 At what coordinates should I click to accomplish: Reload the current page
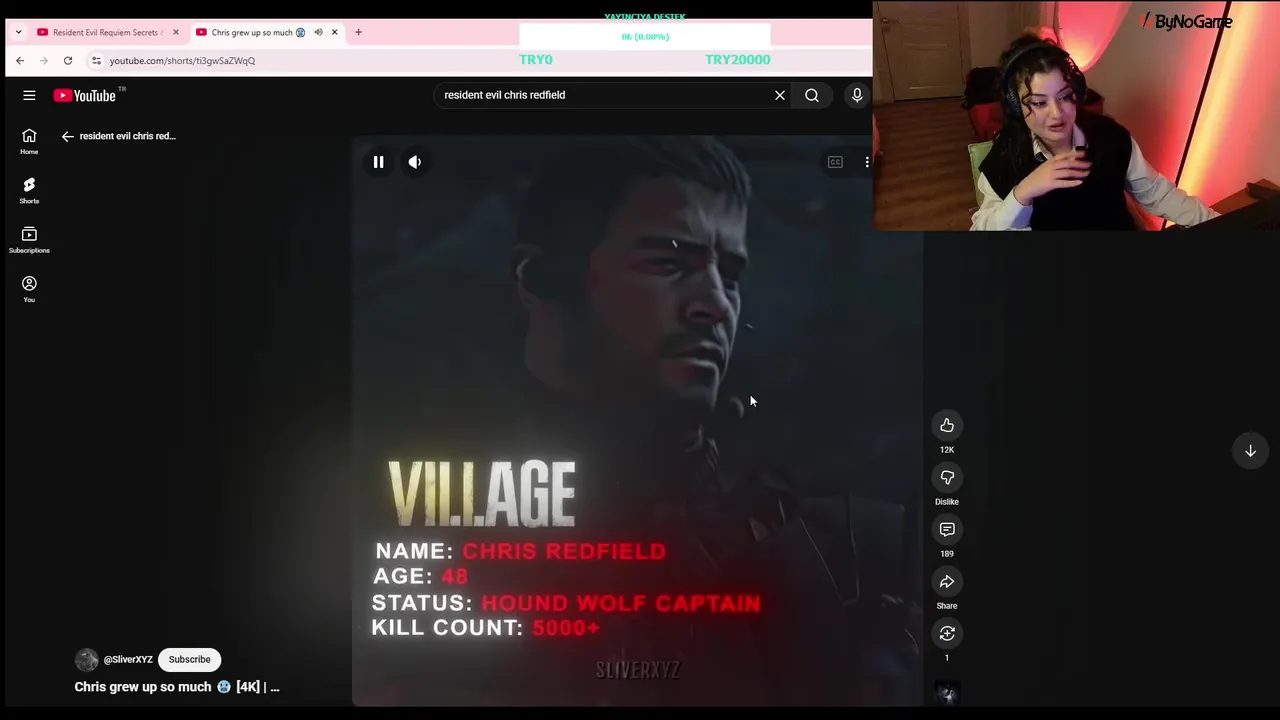point(68,61)
